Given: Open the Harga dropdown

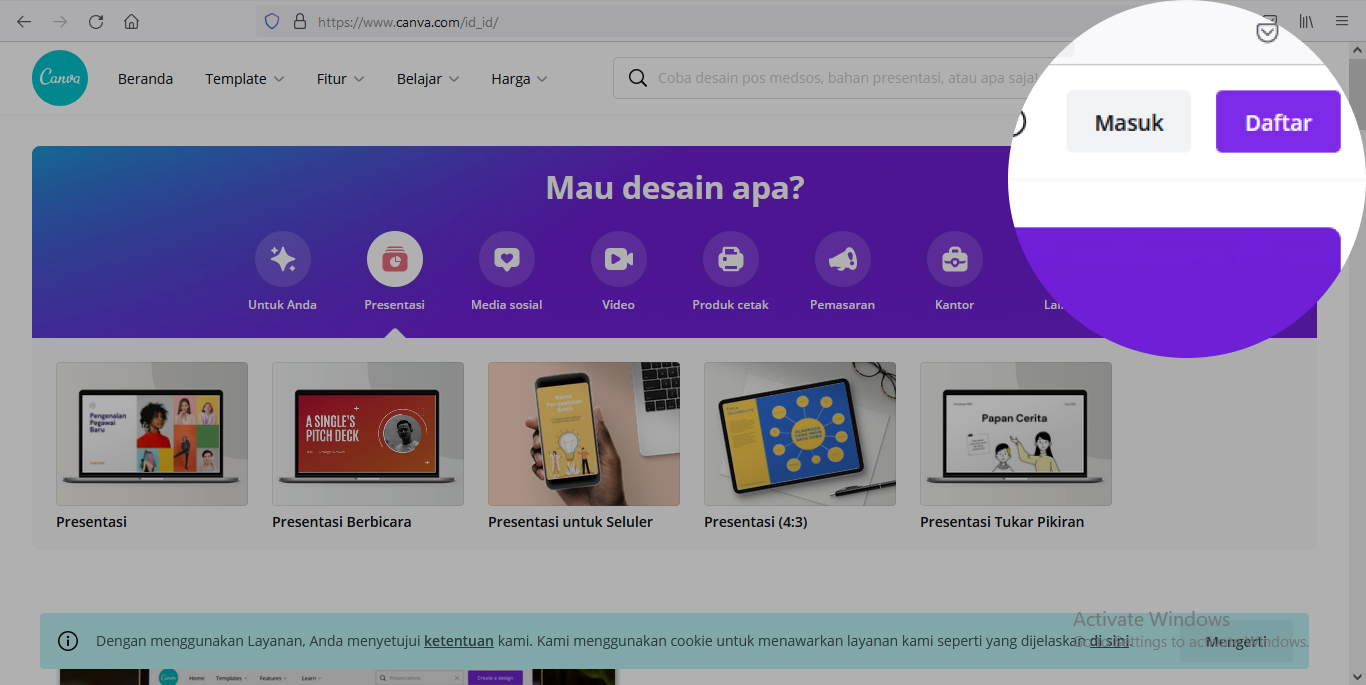Looking at the screenshot, I should tap(517, 78).
